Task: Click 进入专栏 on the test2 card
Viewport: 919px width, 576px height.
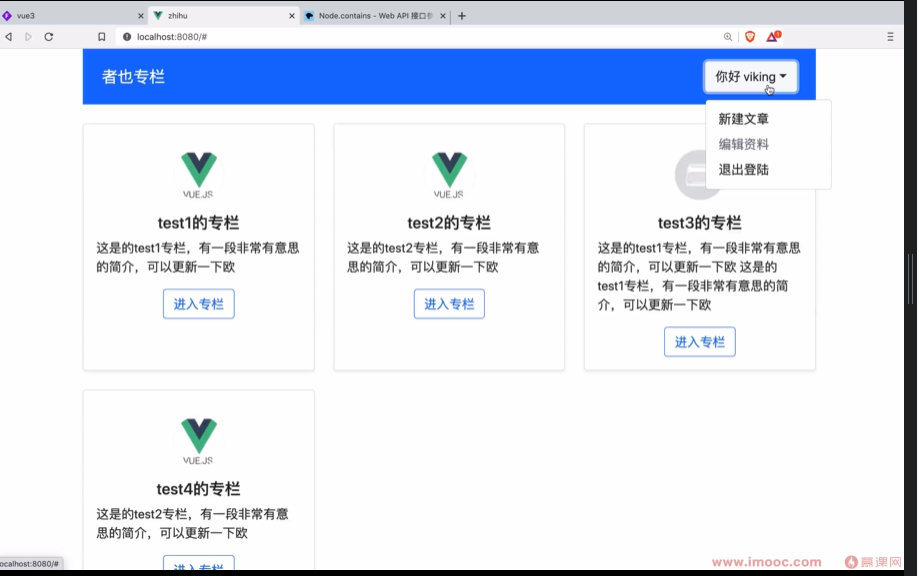Action: tap(449, 304)
